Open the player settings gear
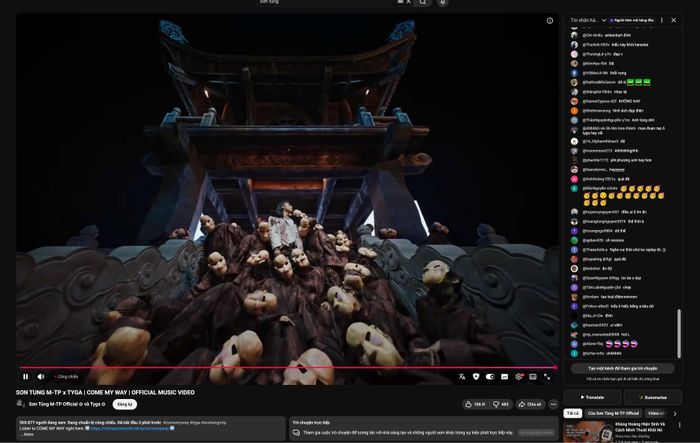The image size is (700, 443). point(519,376)
